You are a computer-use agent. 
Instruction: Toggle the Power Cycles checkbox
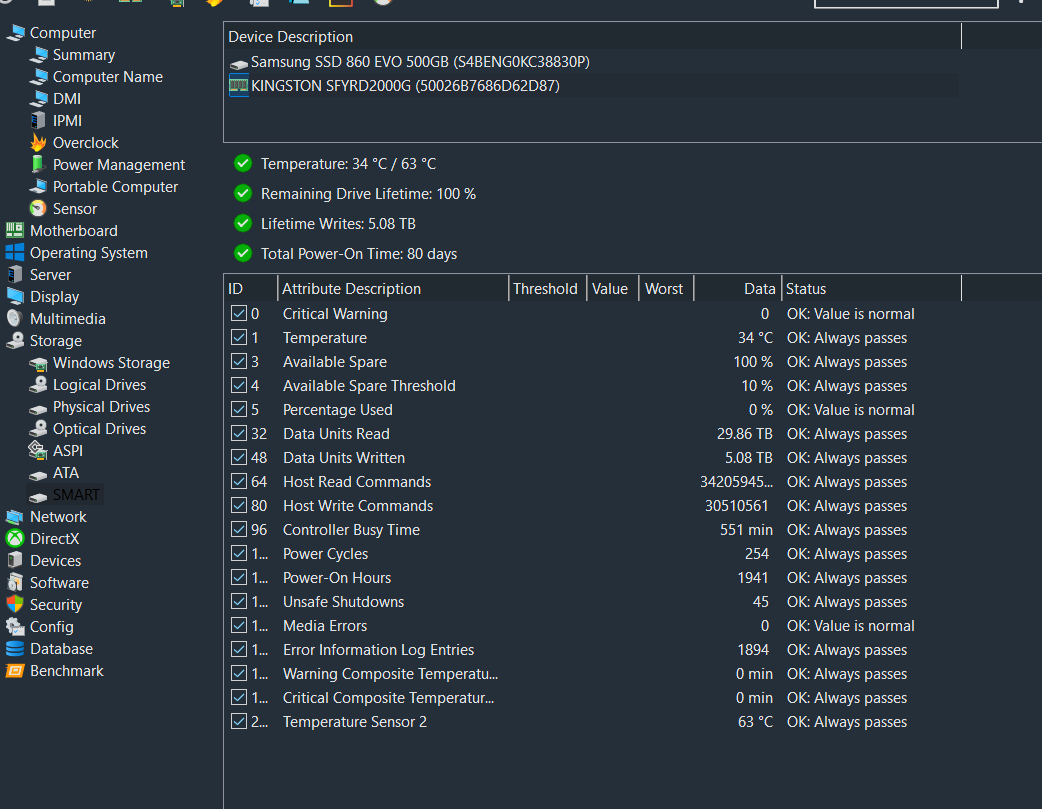239,553
